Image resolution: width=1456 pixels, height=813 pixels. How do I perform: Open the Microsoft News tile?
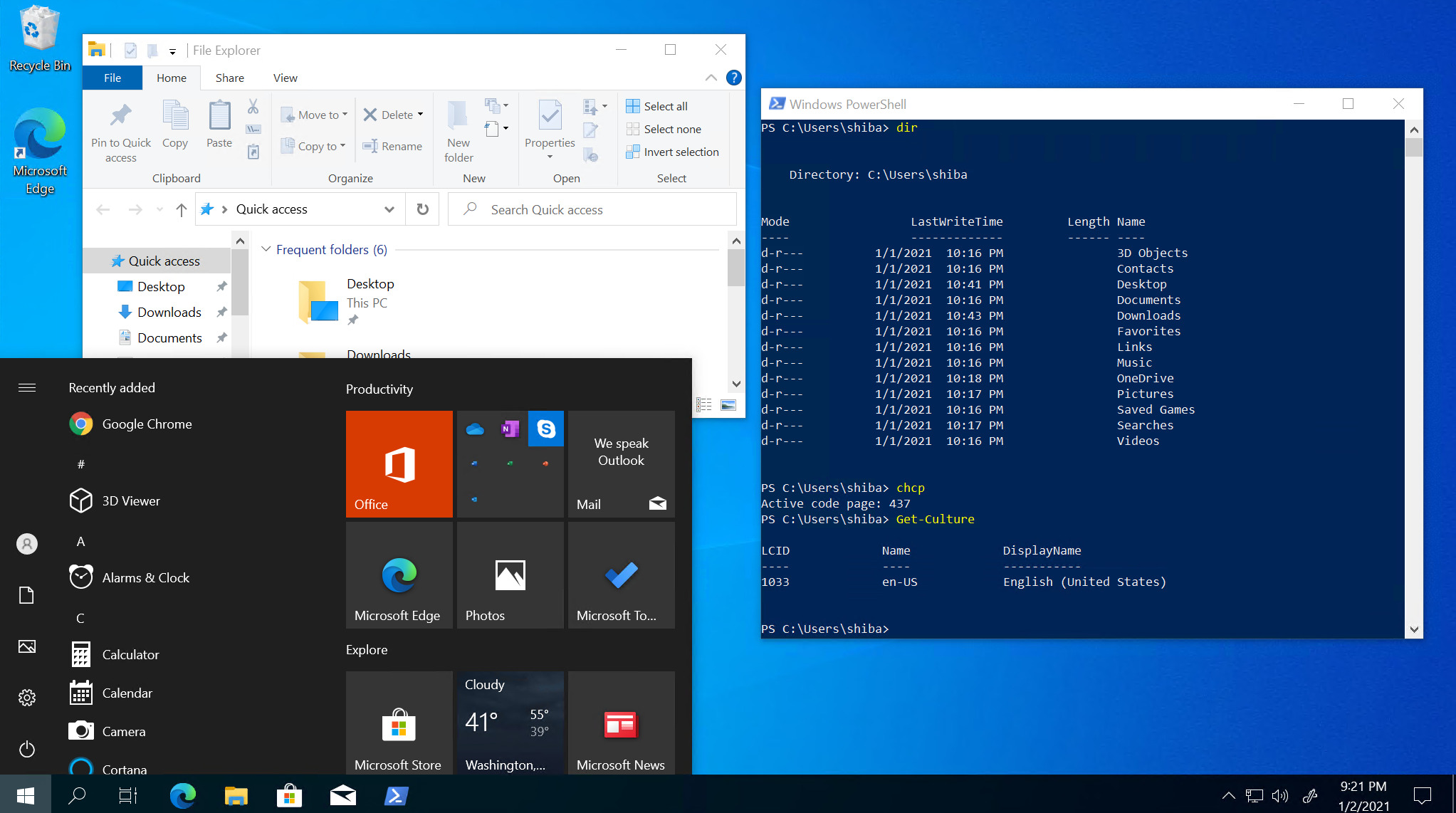pos(622,723)
